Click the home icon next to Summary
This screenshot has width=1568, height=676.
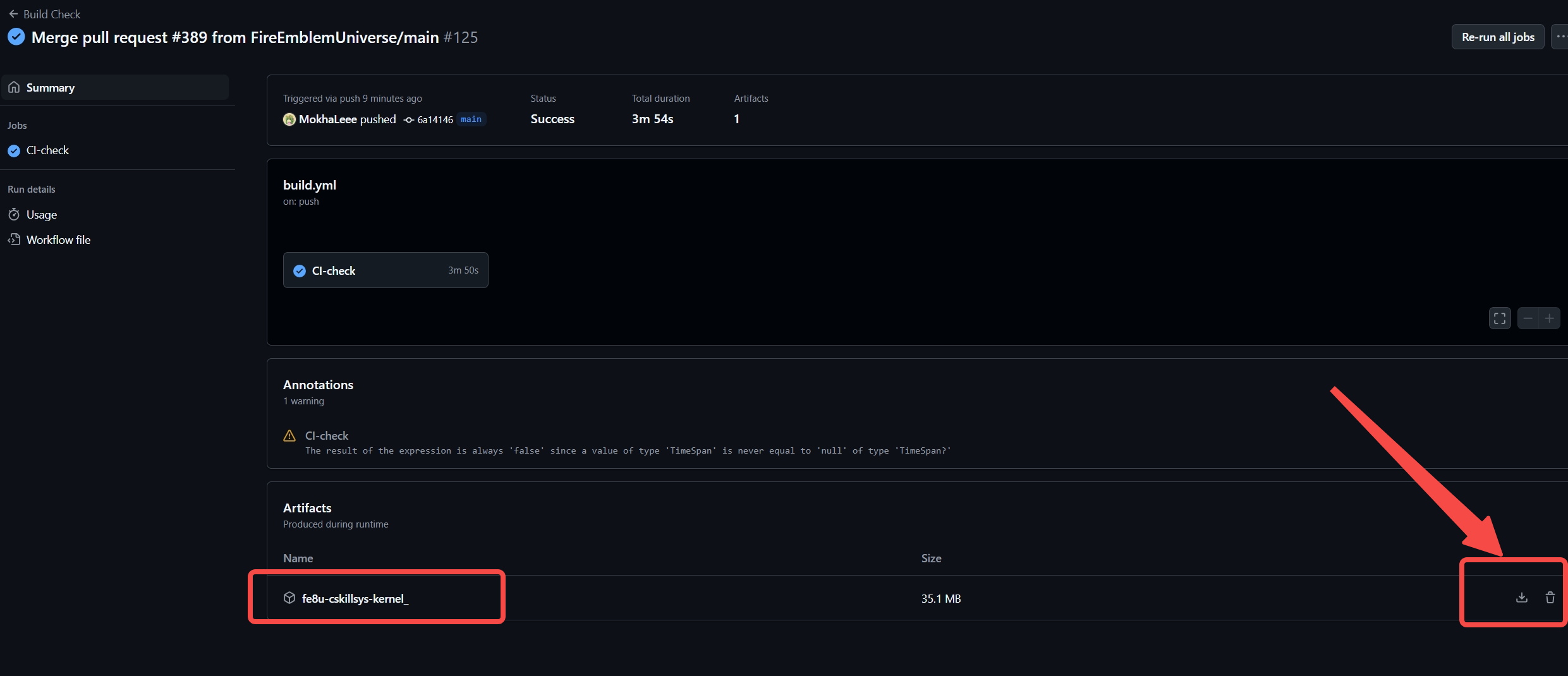[x=14, y=87]
